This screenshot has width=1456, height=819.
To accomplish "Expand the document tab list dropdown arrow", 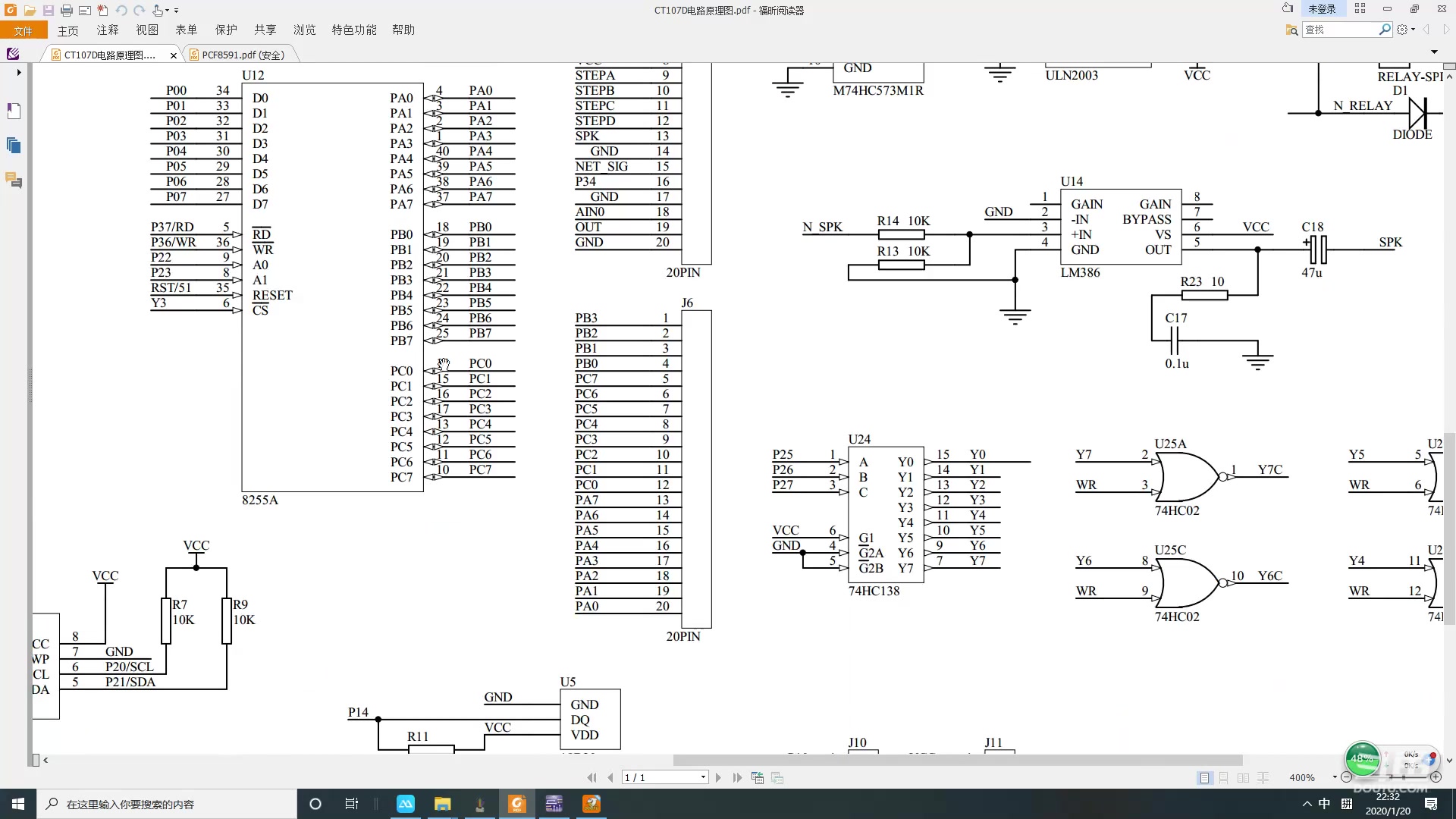I will point(1434,52).
